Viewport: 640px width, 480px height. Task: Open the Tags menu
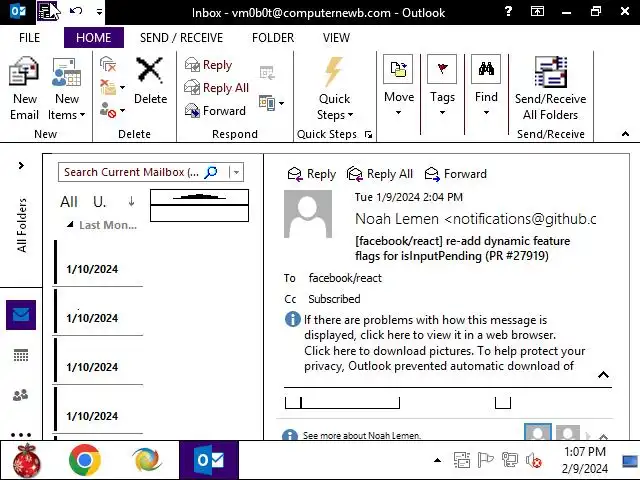point(442,86)
